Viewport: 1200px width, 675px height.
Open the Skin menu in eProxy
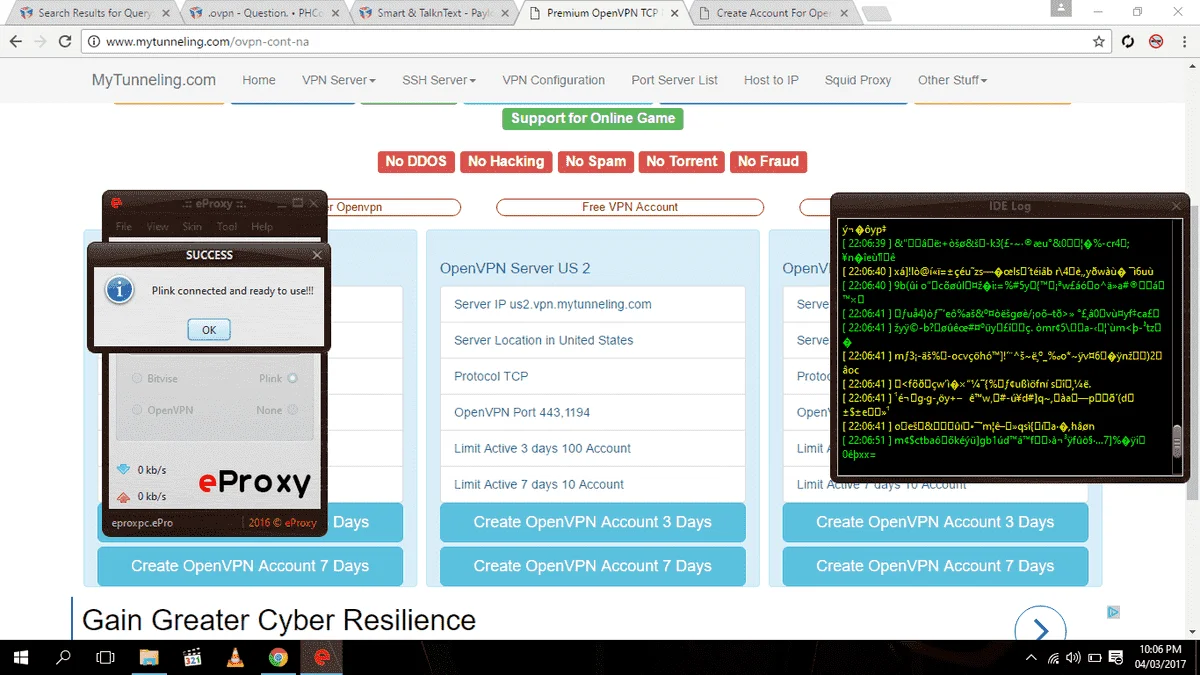click(192, 227)
